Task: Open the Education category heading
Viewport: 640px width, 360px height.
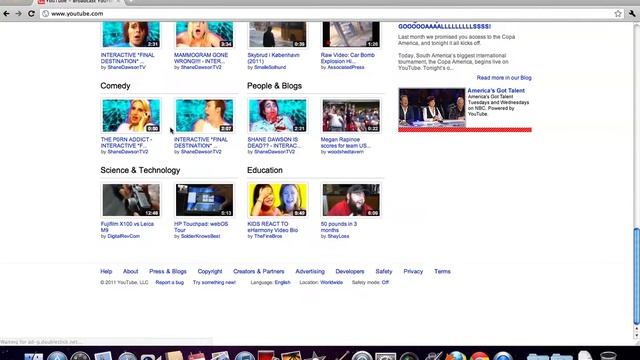Action: (264, 171)
